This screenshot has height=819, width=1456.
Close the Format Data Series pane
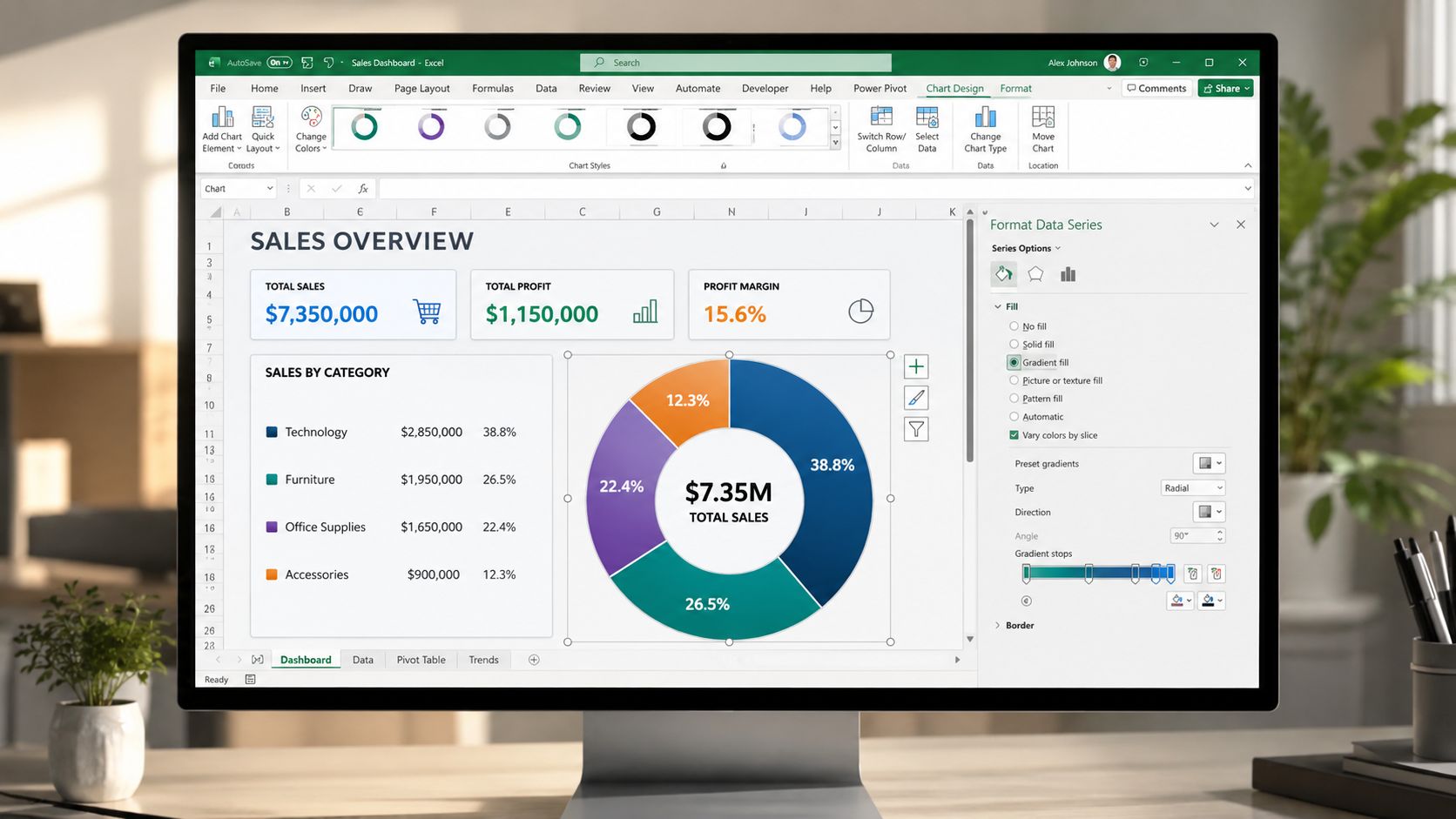1241,225
